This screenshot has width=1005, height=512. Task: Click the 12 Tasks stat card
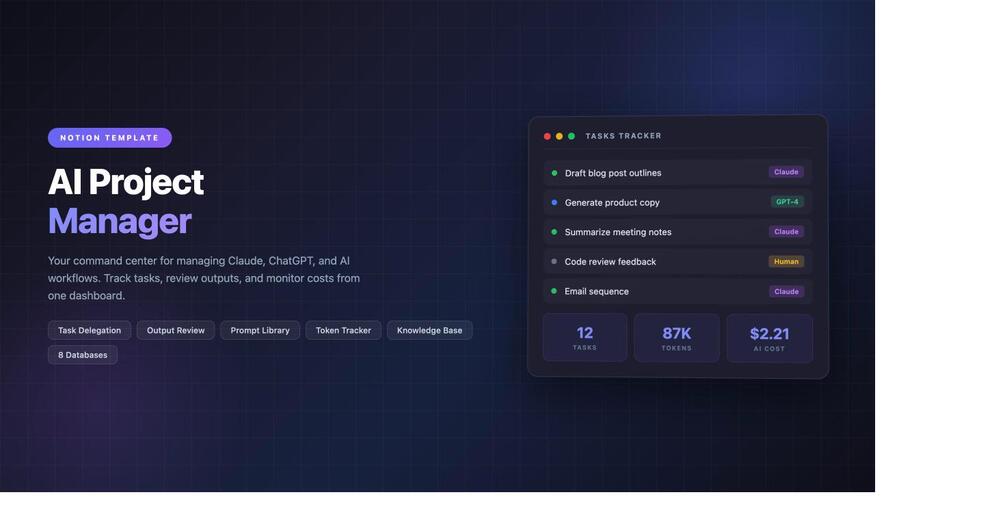click(585, 338)
